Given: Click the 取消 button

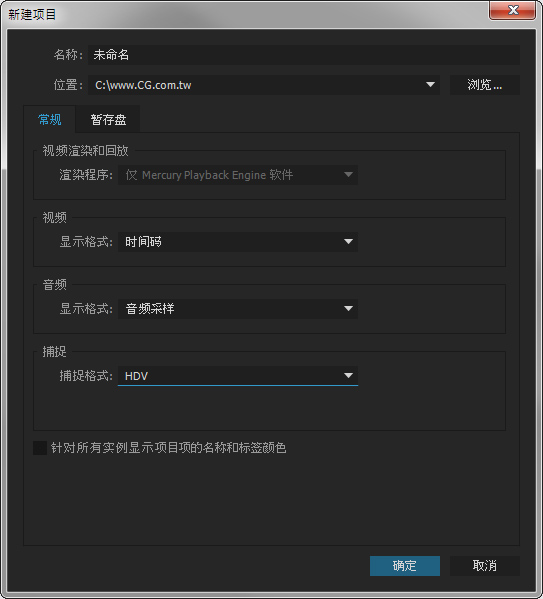Looking at the screenshot, I should coord(485,565).
